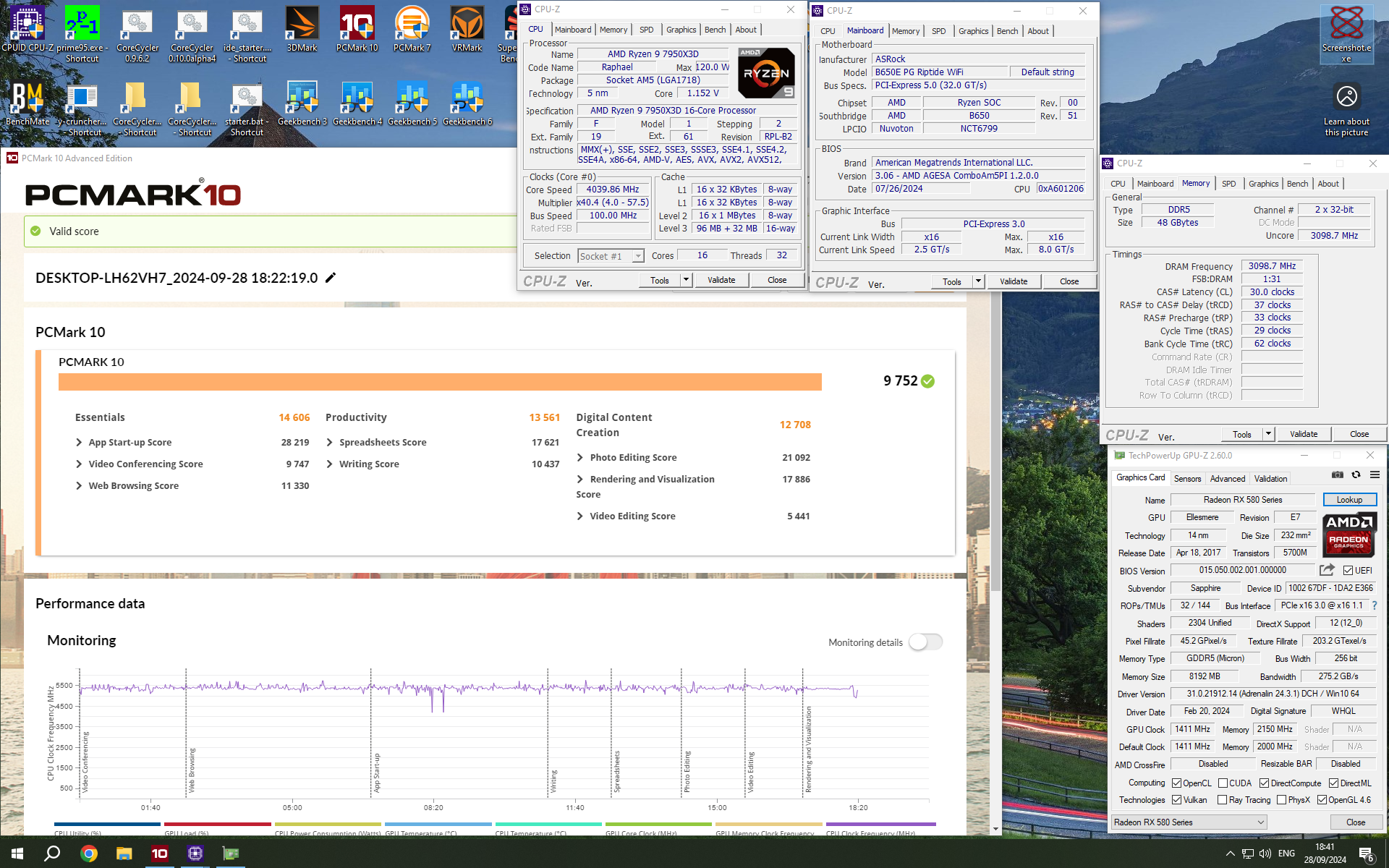
Task: Open Geekbench 4 desktop icon
Action: pyautogui.click(x=357, y=103)
